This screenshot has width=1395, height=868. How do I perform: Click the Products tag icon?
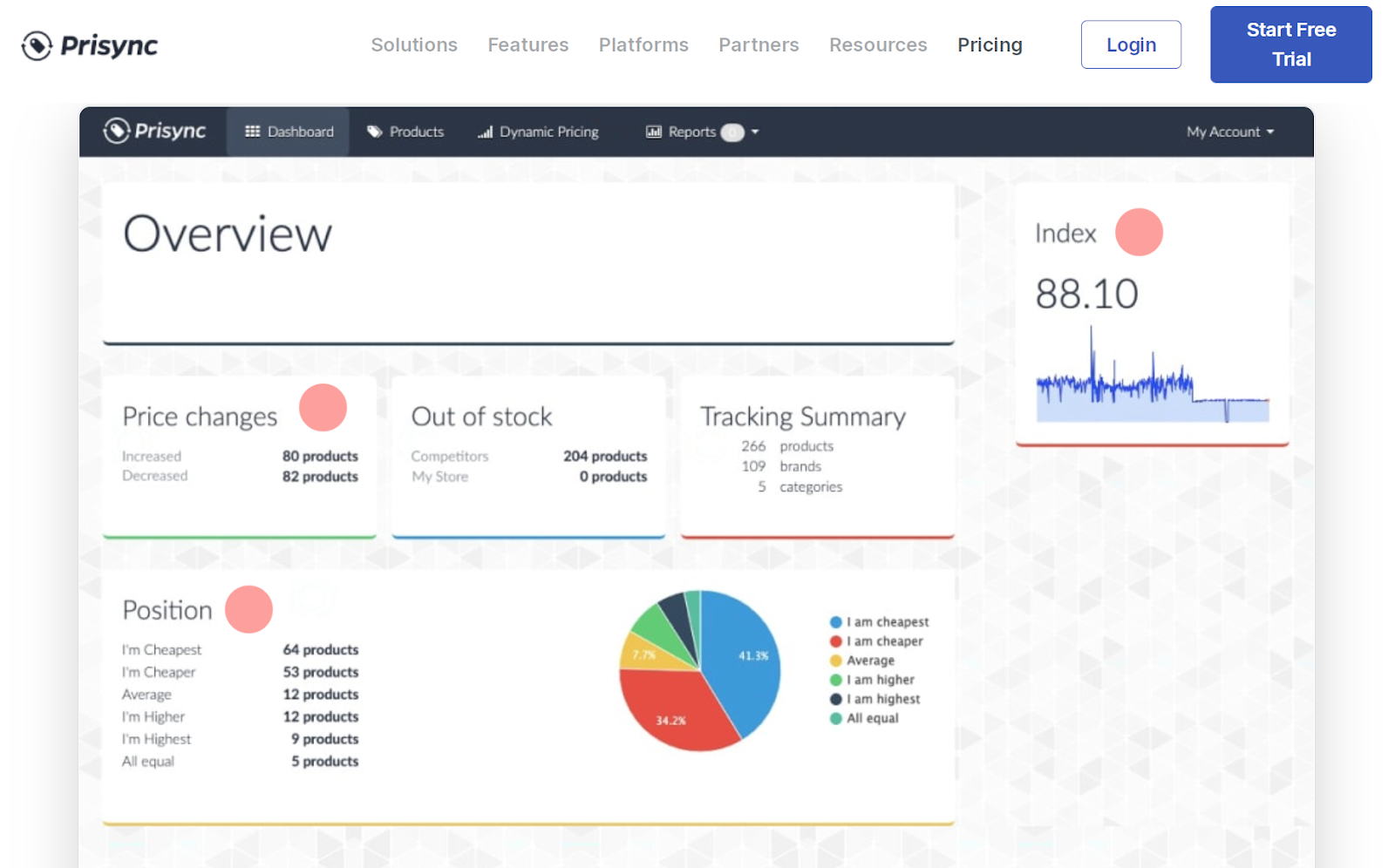click(375, 132)
